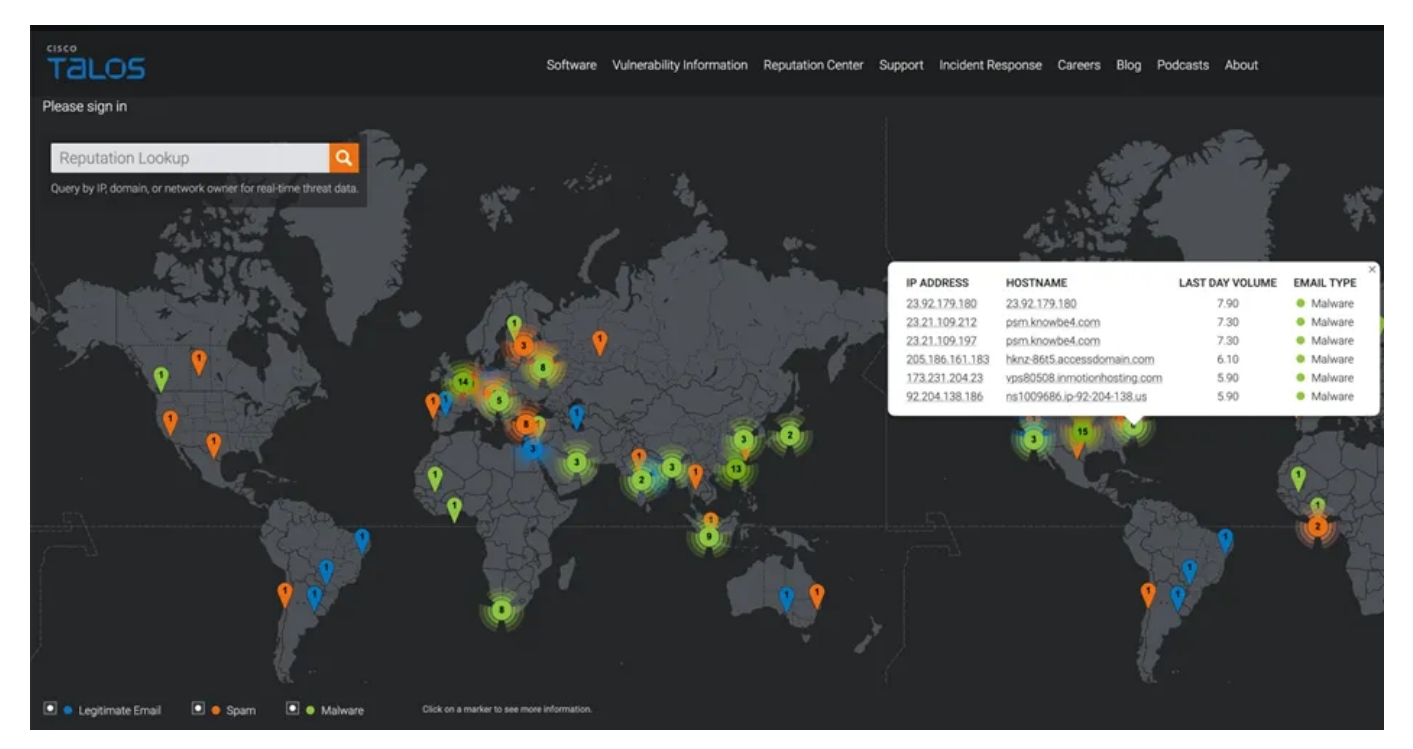Click the orange marker on Australia
This screenshot has width=1413, height=749.
[817, 595]
